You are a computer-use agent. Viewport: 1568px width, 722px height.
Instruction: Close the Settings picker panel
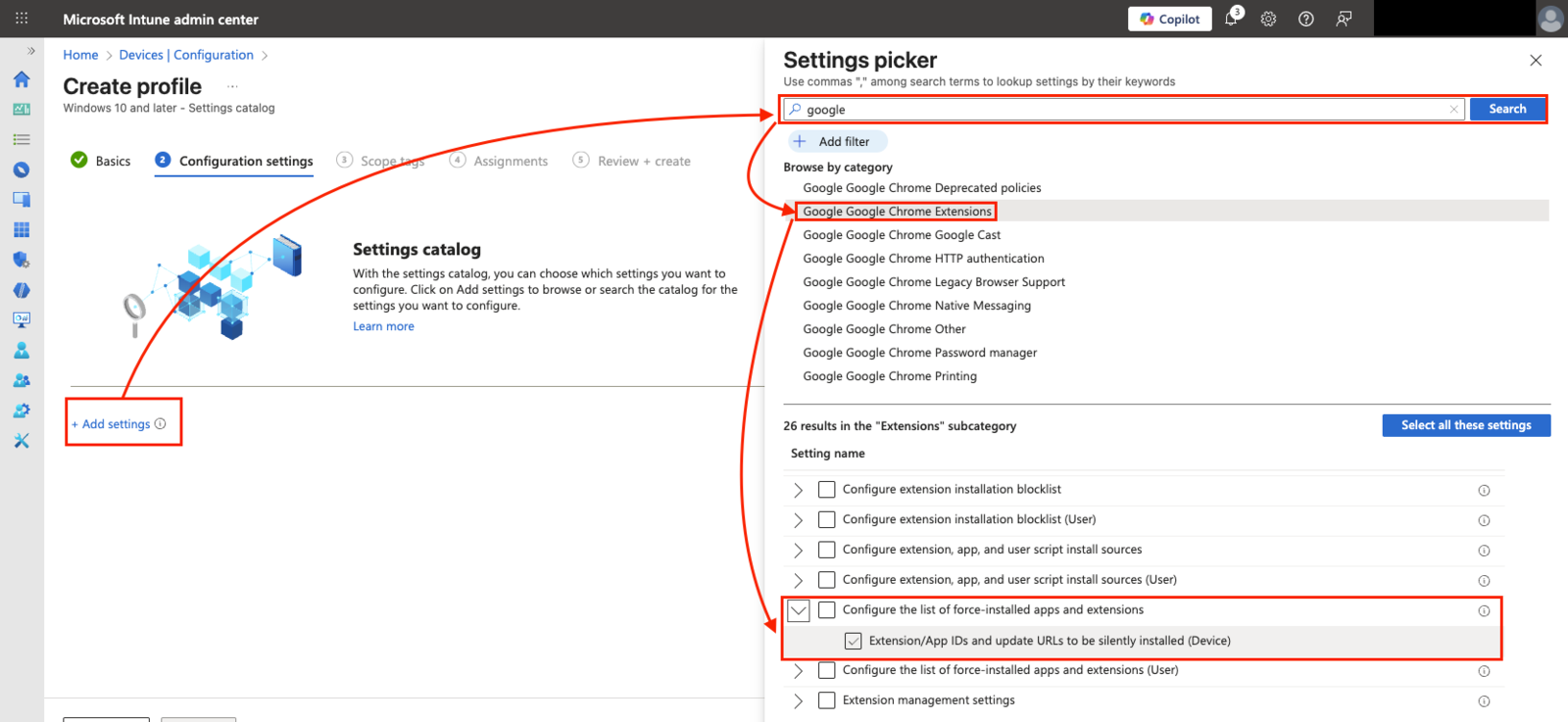(x=1536, y=61)
